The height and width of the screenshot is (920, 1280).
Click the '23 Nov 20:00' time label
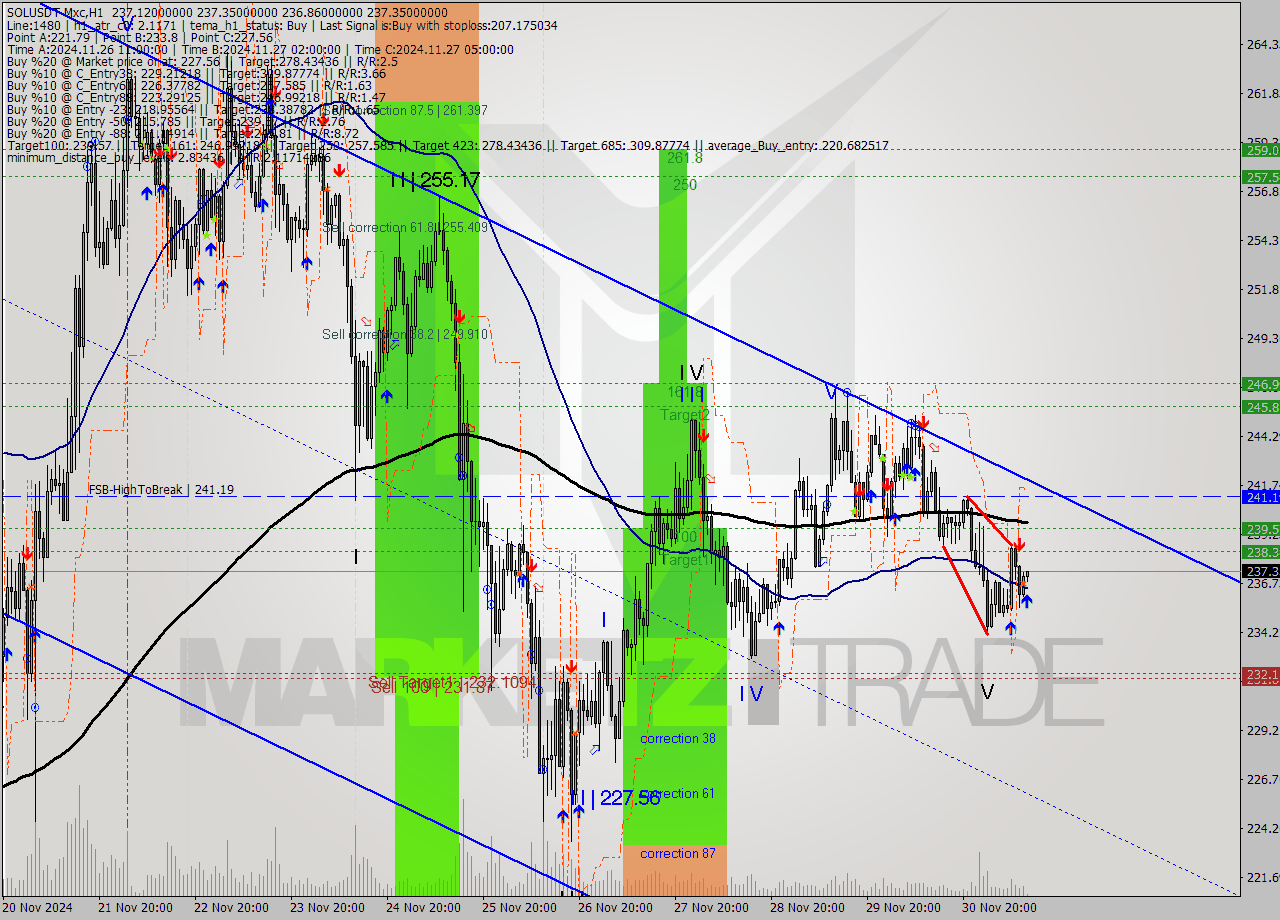(x=328, y=908)
